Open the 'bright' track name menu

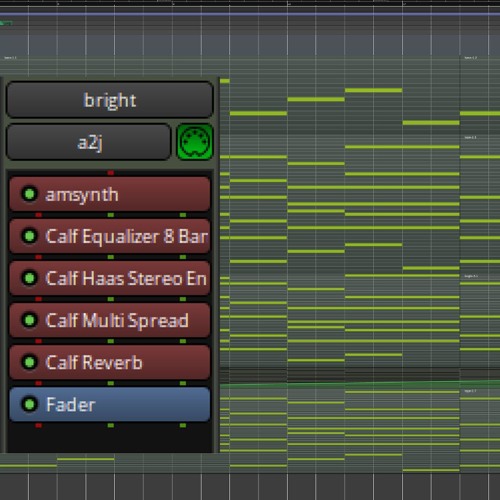tap(110, 100)
